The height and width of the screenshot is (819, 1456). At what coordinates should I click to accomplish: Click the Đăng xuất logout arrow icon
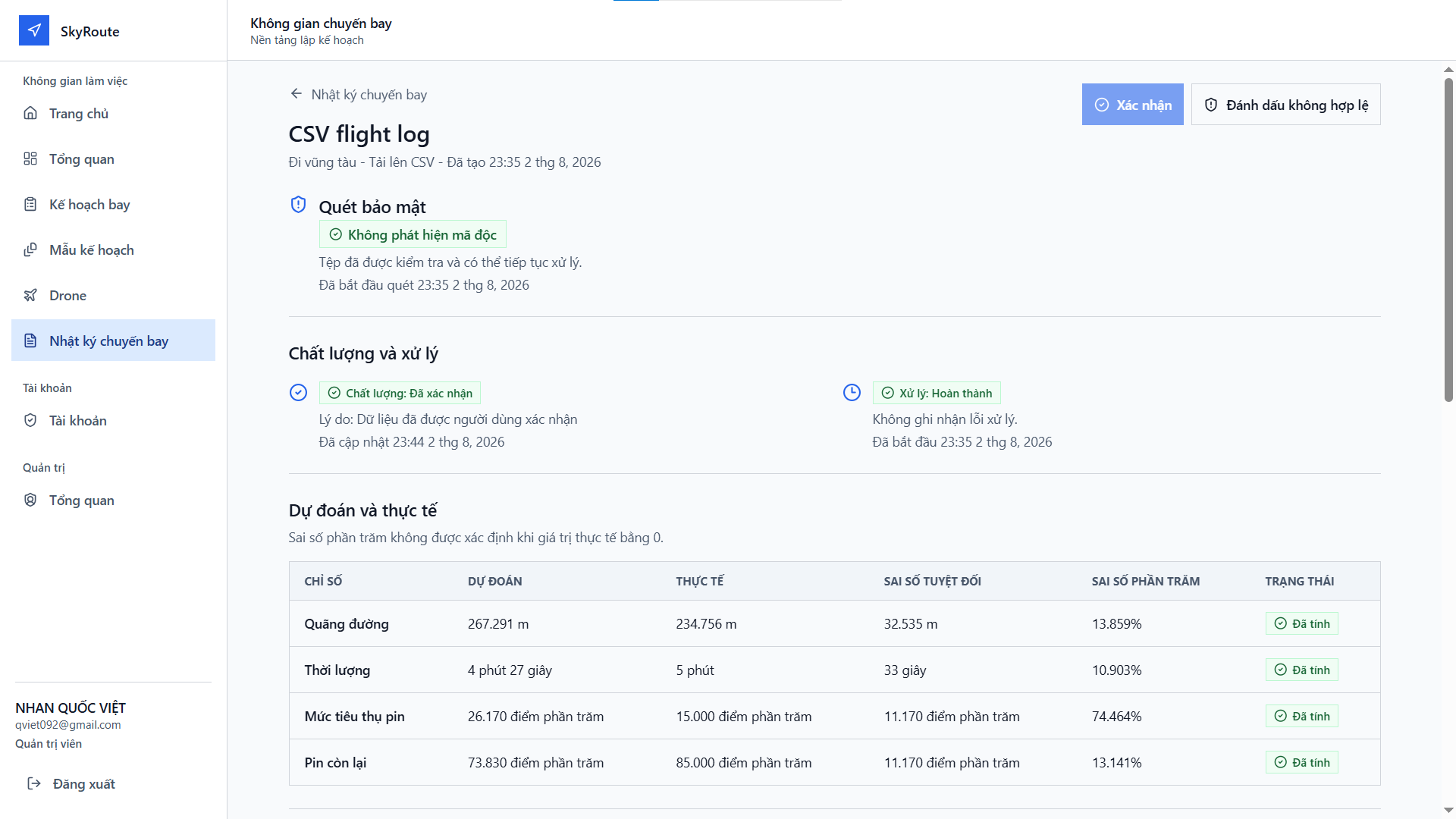pyautogui.click(x=34, y=783)
